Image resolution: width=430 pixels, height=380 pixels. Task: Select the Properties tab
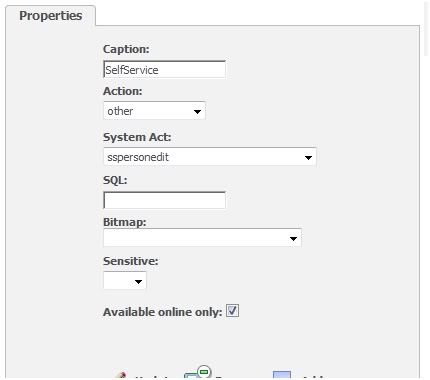pyautogui.click(x=51, y=16)
